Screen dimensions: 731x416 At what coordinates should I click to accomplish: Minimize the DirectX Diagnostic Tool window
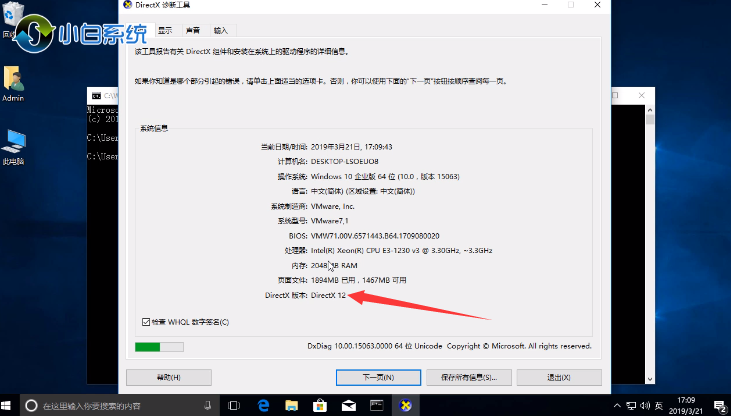coord(545,5)
